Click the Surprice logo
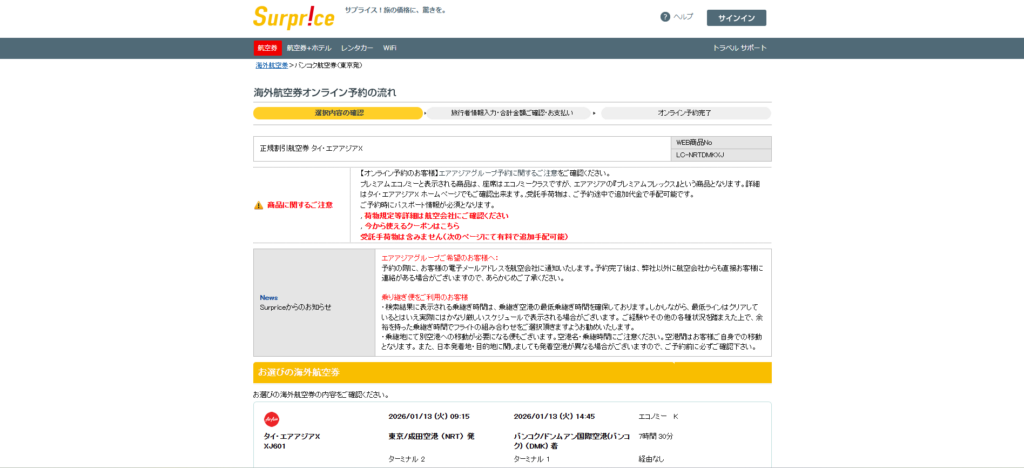Image resolution: width=1024 pixels, height=468 pixels. (293, 17)
